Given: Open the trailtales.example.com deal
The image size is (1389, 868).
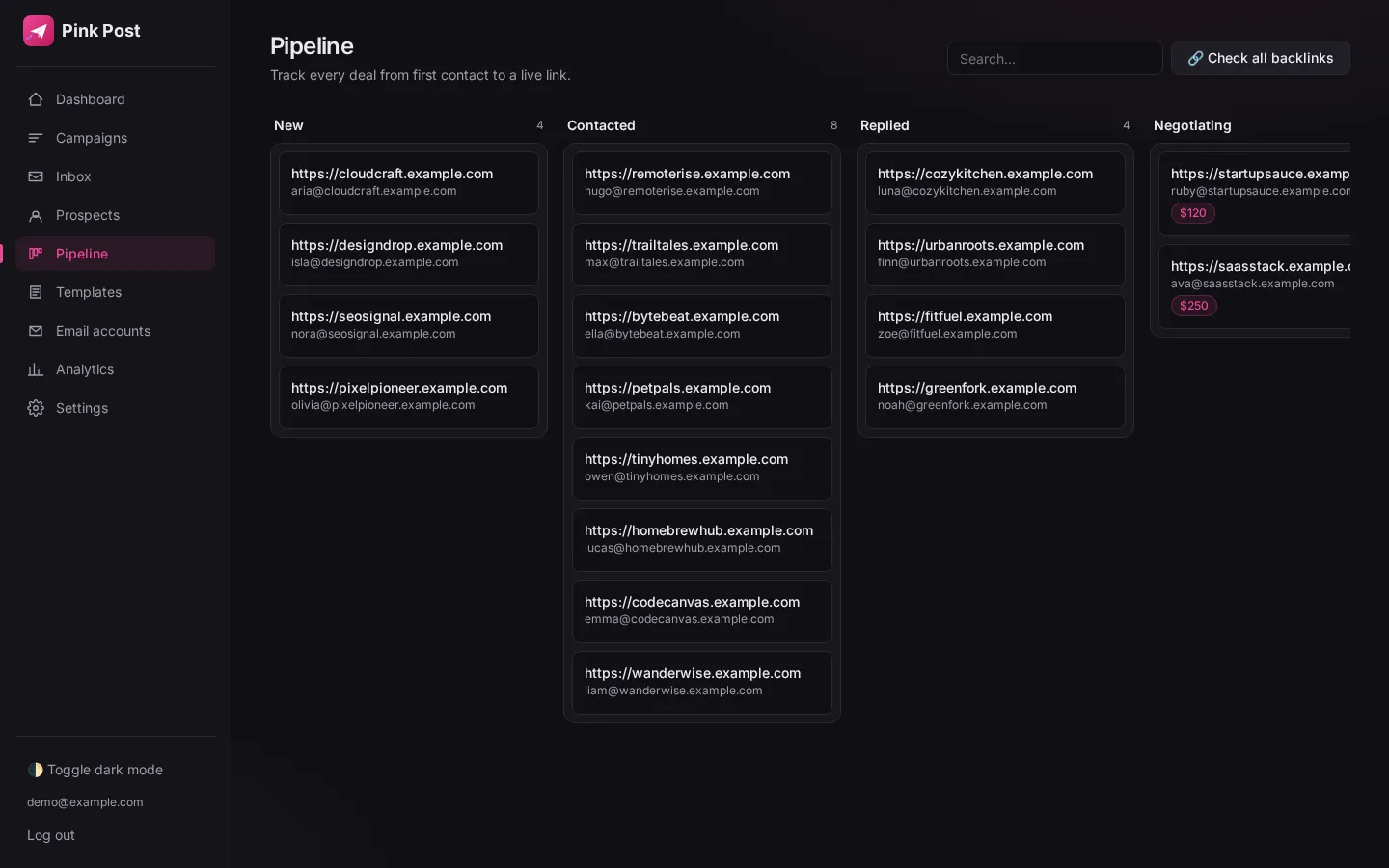Looking at the screenshot, I should pos(702,255).
